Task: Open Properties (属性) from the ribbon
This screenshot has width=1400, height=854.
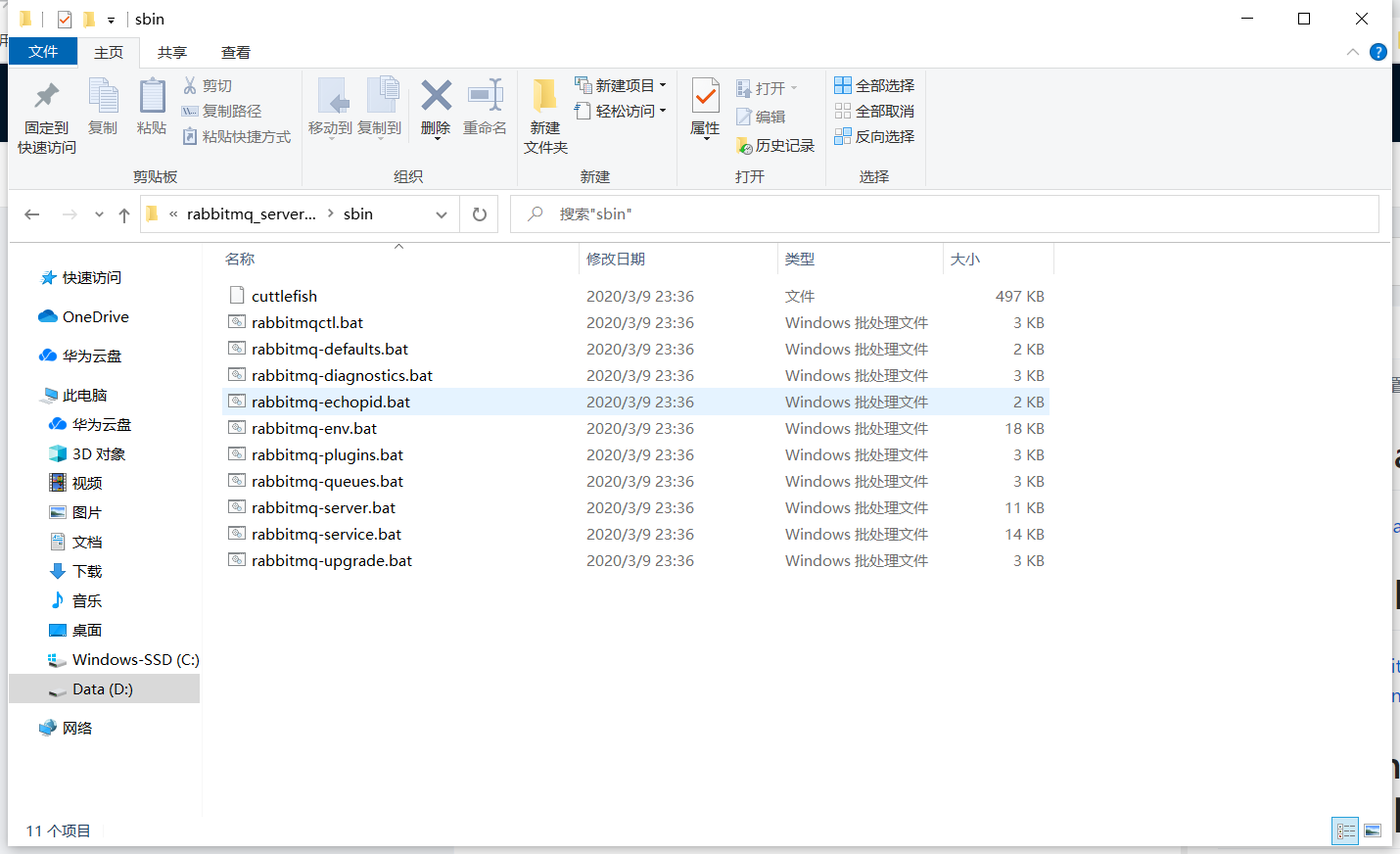Action: pyautogui.click(x=705, y=97)
